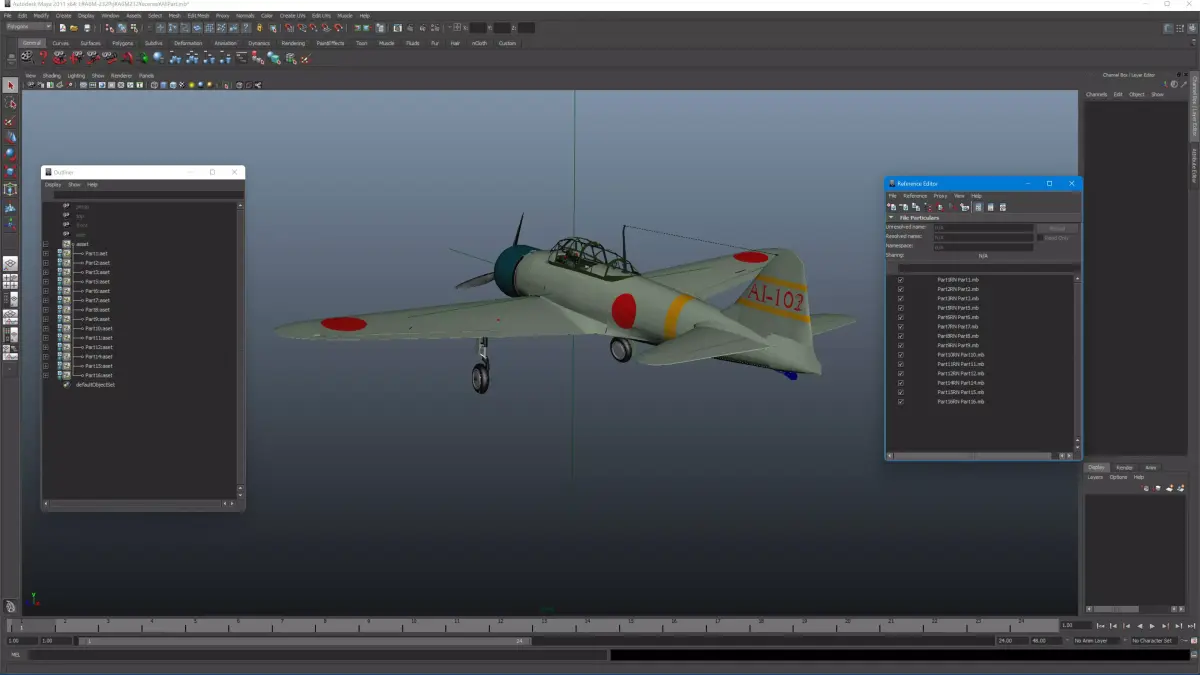Click the Go to start playback button
The height and width of the screenshot is (675, 1200).
(x=1102, y=626)
